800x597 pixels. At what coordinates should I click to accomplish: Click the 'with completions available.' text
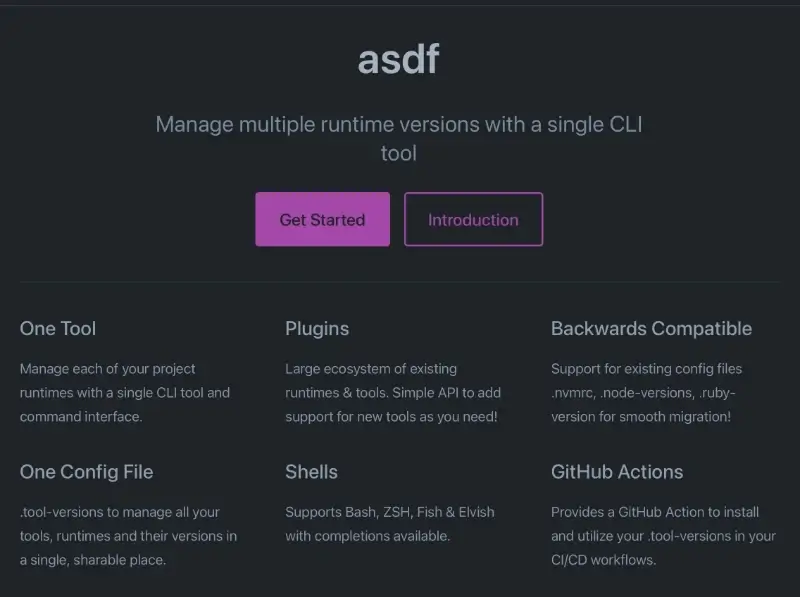click(368, 536)
